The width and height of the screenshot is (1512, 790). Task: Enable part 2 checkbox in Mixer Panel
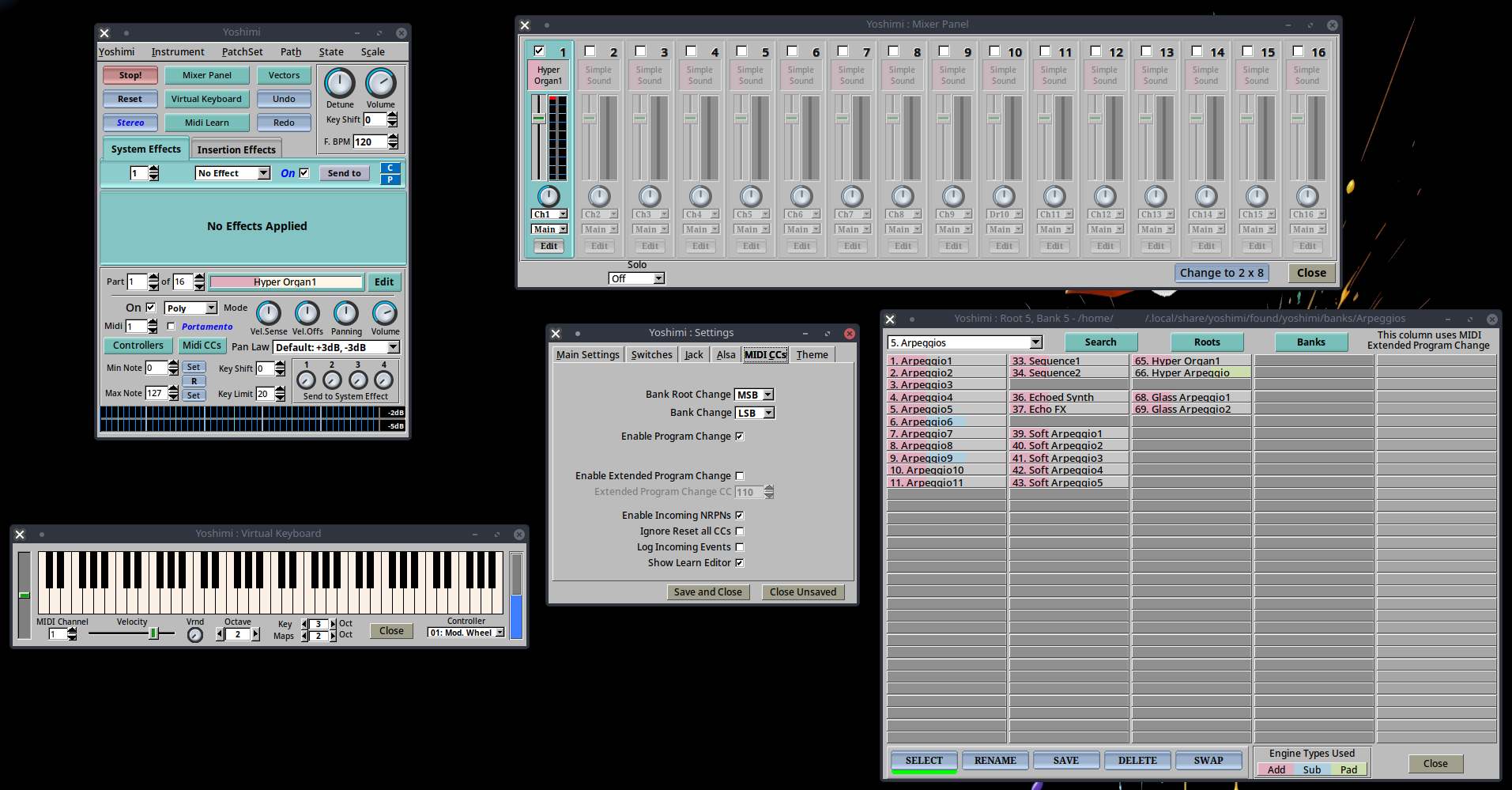pos(590,51)
